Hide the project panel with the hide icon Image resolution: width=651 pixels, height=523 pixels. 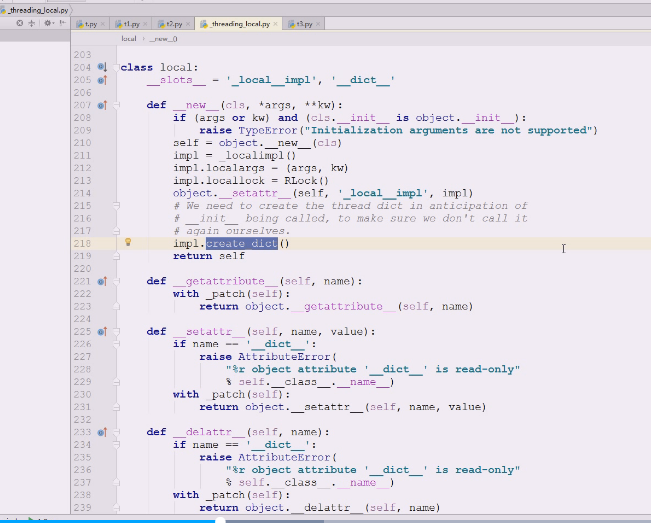pos(63,23)
